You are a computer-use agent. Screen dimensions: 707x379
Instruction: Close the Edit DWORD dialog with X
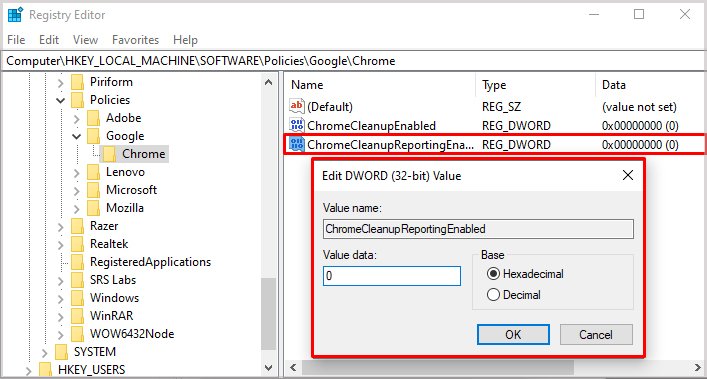[x=628, y=175]
